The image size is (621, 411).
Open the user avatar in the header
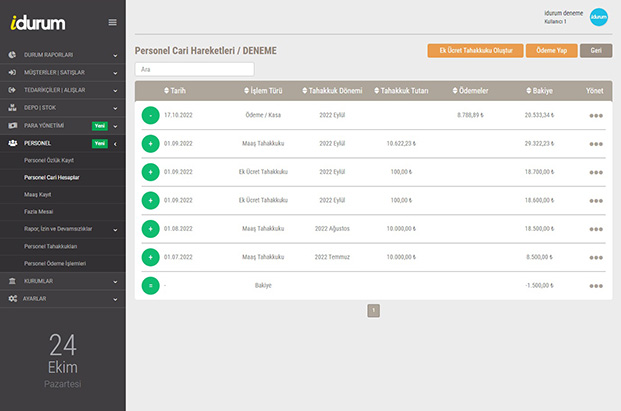coord(598,17)
